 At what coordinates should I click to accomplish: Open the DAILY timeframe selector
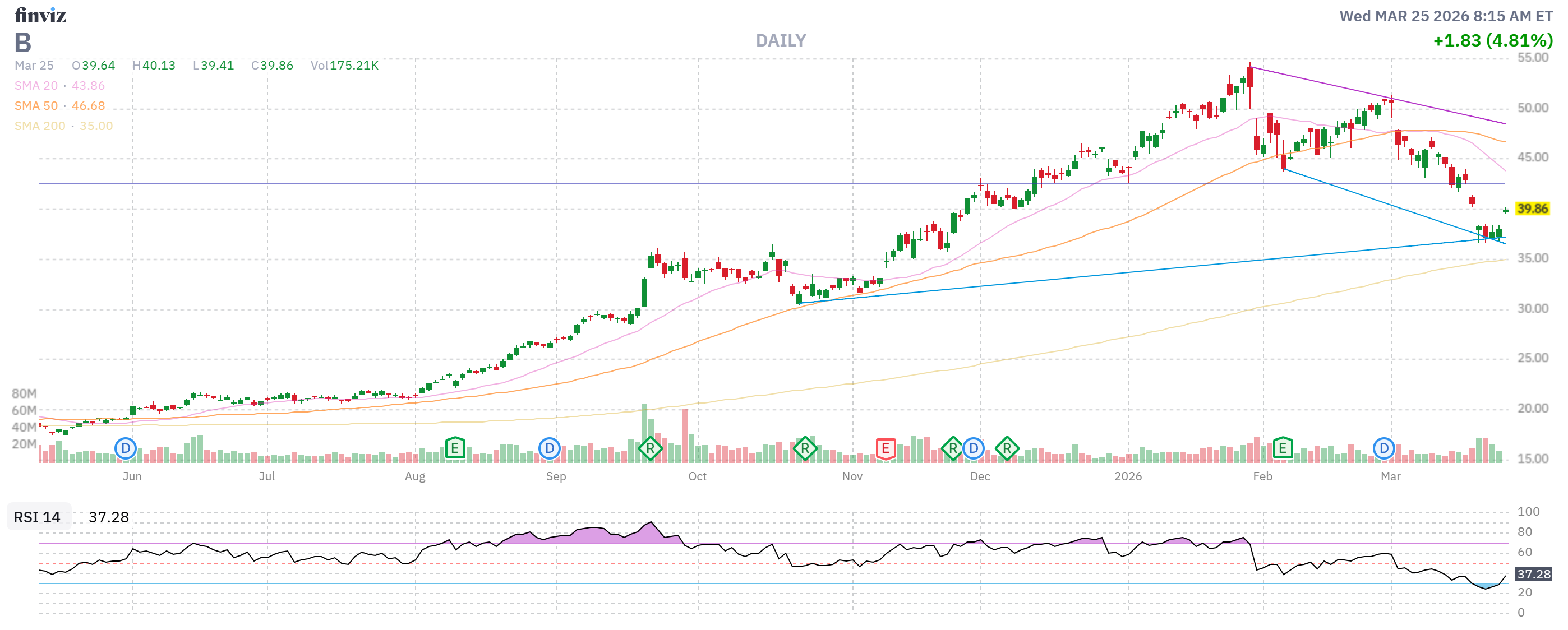[781, 41]
